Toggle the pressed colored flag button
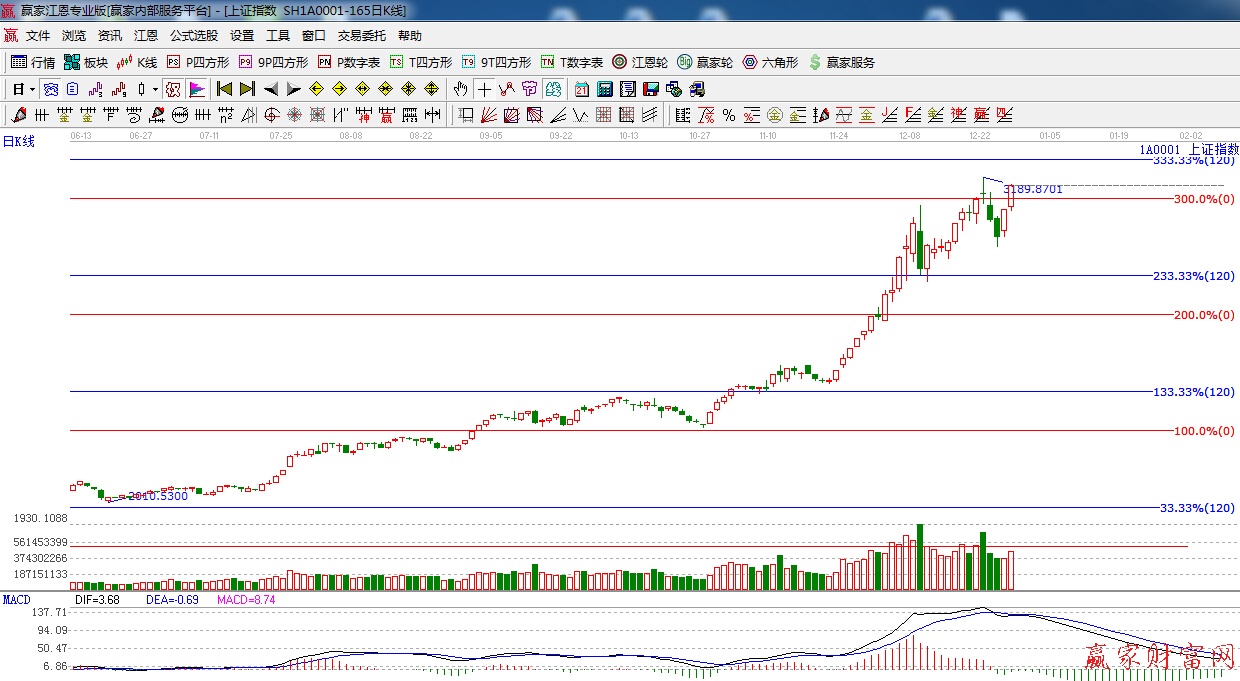Screen dimensions: 1240x681 [x=196, y=89]
